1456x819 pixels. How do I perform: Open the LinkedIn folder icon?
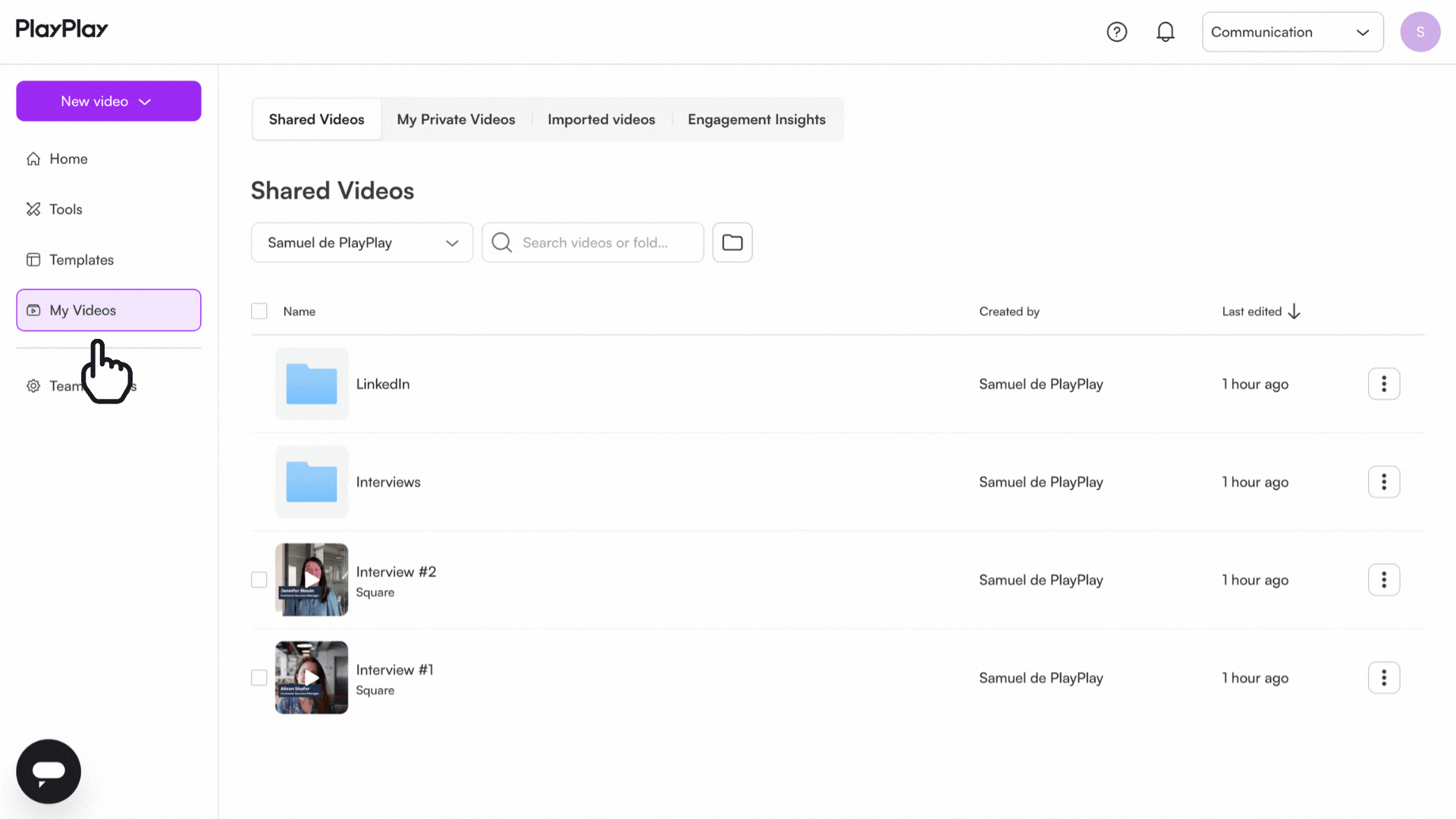312,384
